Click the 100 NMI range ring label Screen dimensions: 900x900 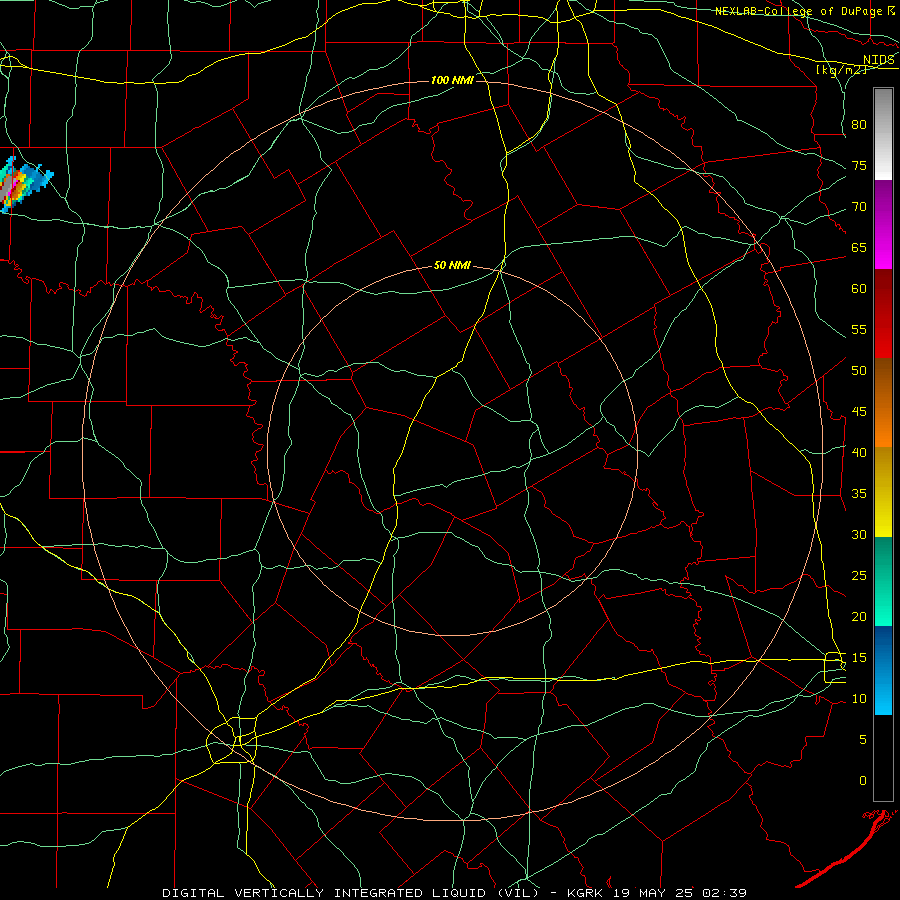tap(452, 80)
